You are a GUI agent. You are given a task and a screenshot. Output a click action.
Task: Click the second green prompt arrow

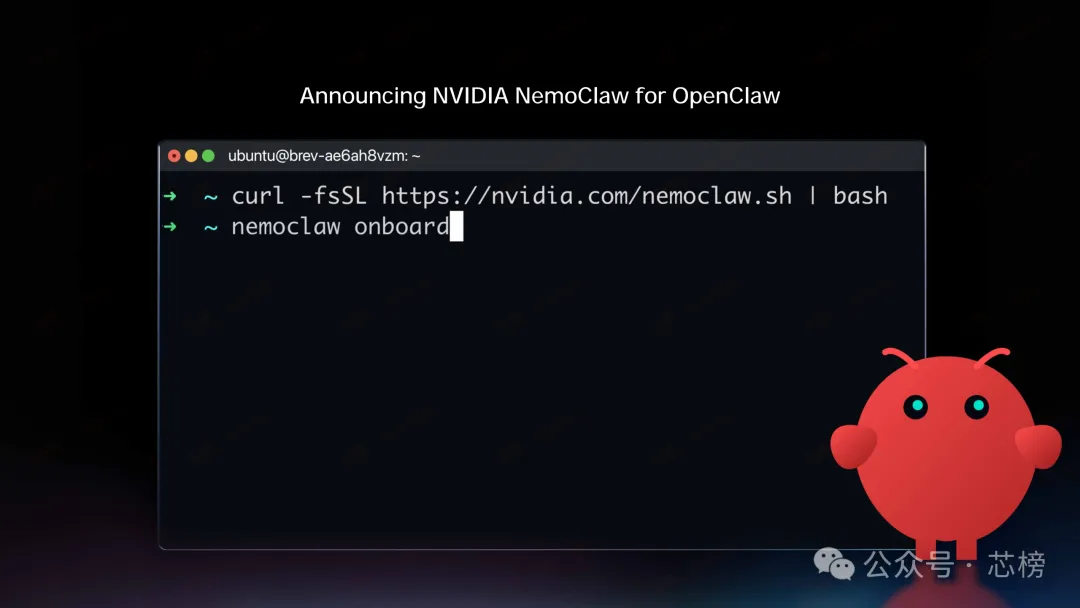tap(170, 227)
